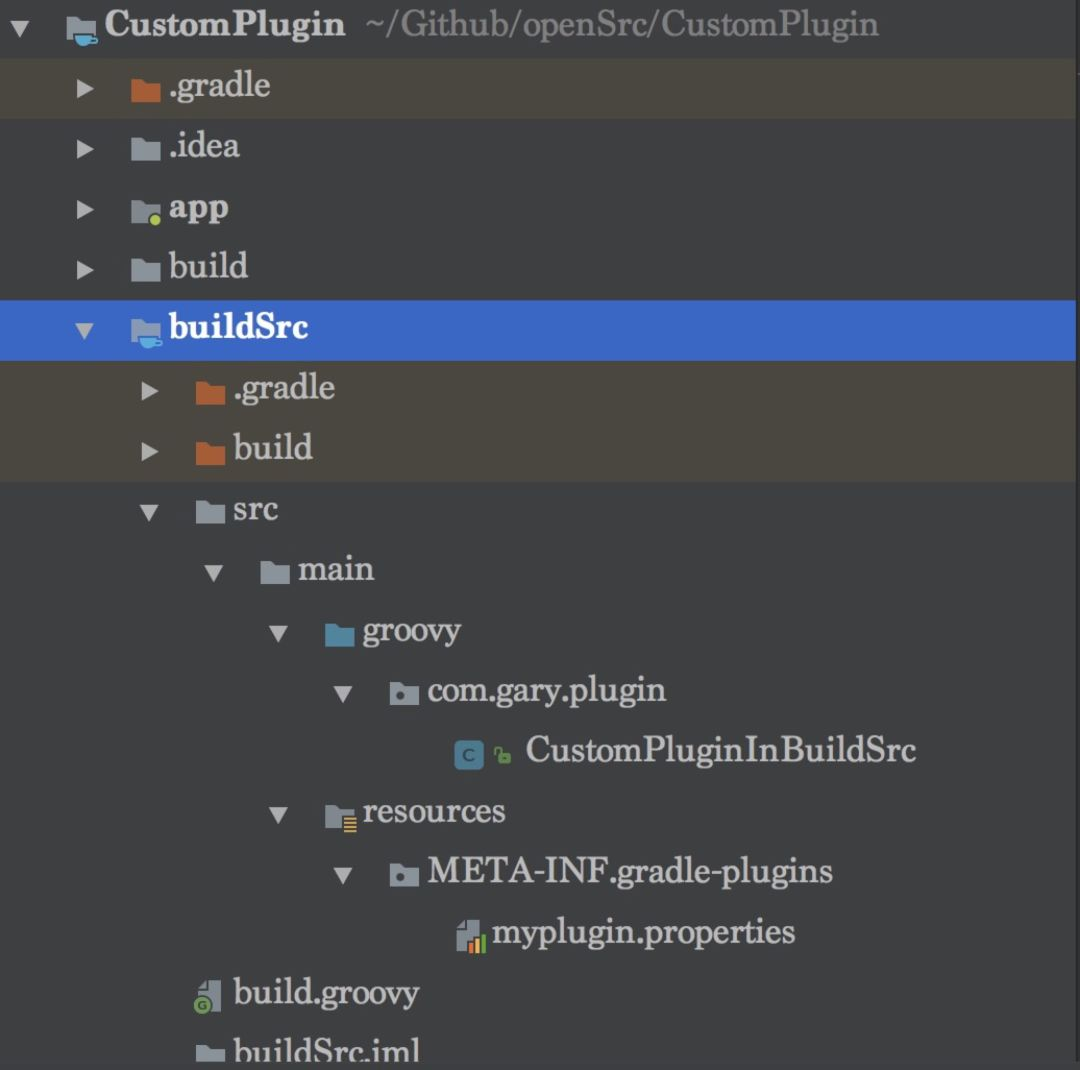Expand the app module arrow
Viewport: 1080px width, 1070px height.
[85, 209]
